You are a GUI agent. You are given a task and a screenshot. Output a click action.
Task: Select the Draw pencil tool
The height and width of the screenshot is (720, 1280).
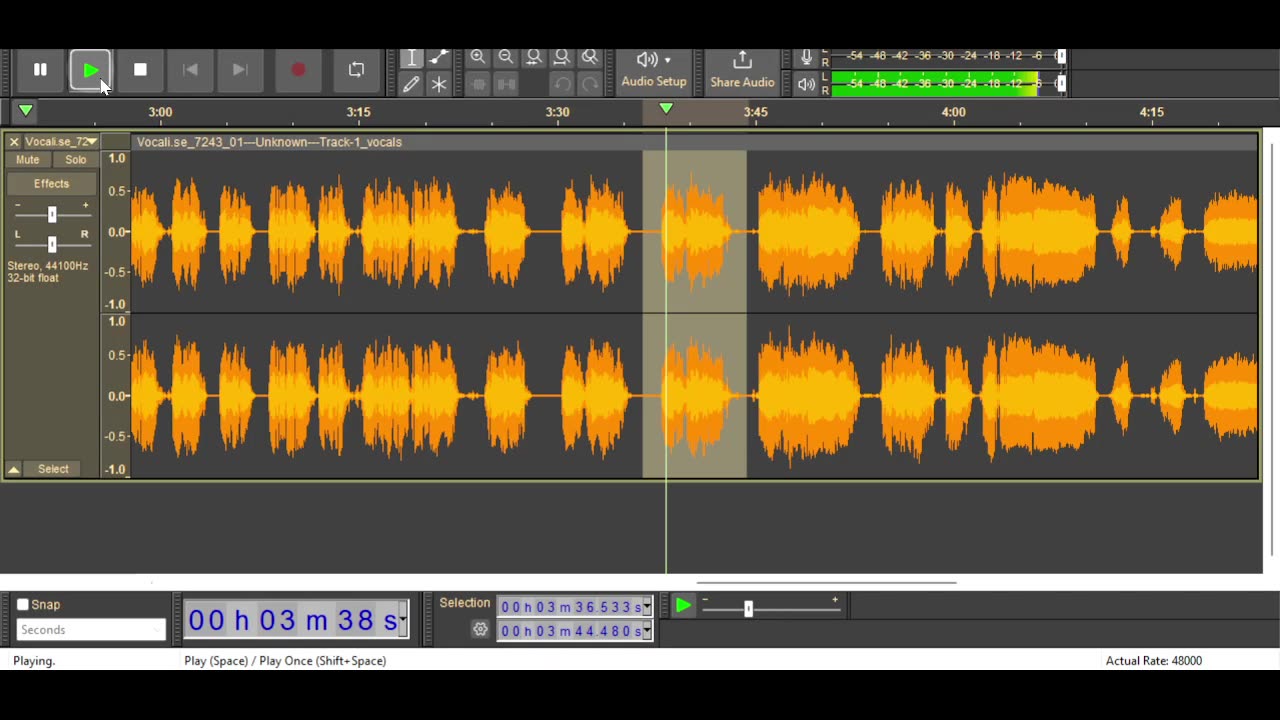click(411, 85)
